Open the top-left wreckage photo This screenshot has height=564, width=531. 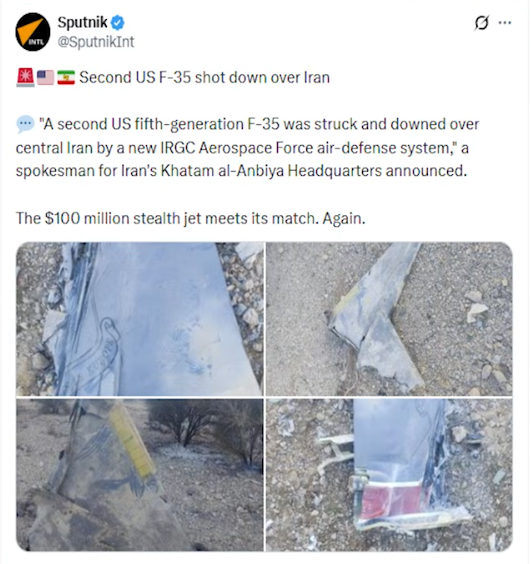(x=140, y=319)
